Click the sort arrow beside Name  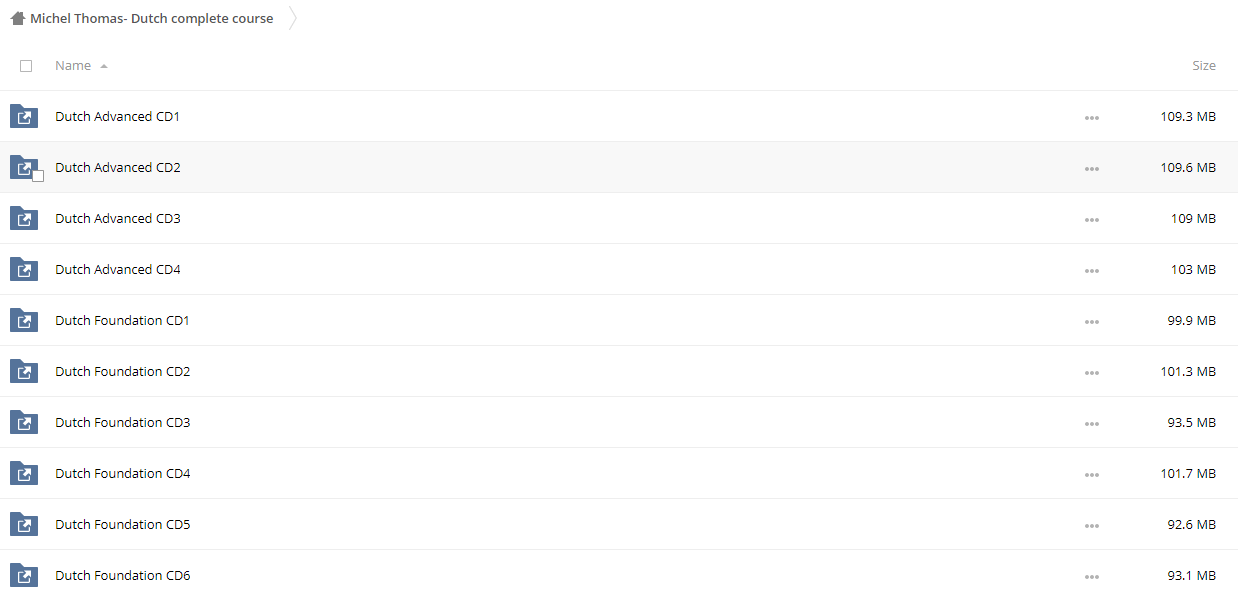pyautogui.click(x=104, y=66)
